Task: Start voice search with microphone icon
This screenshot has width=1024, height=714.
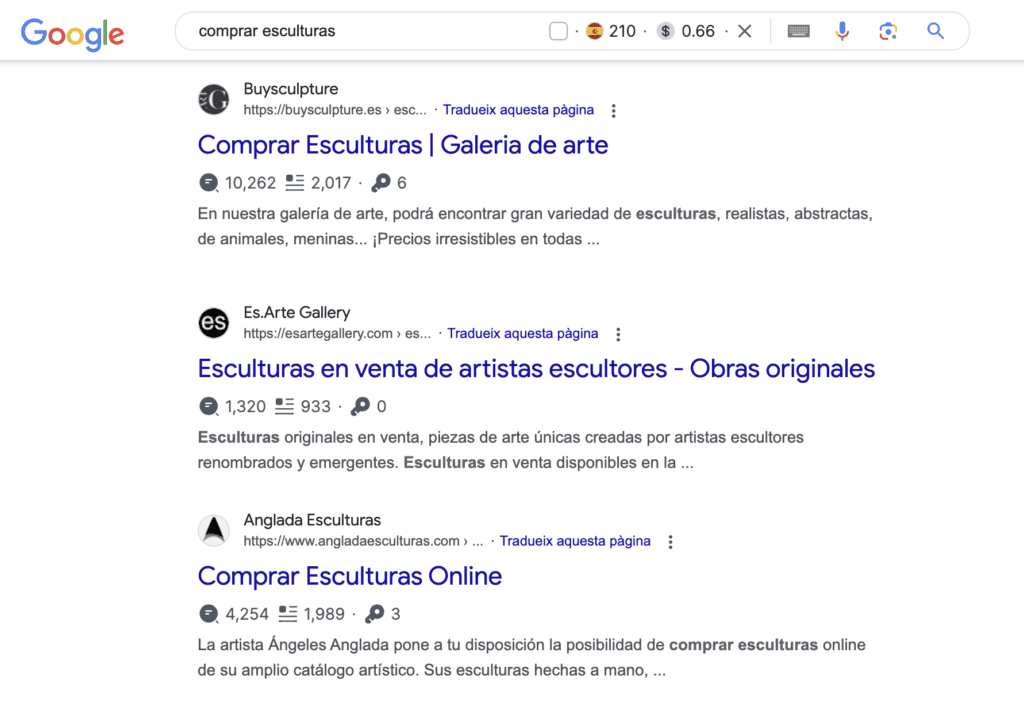Action: (x=842, y=31)
